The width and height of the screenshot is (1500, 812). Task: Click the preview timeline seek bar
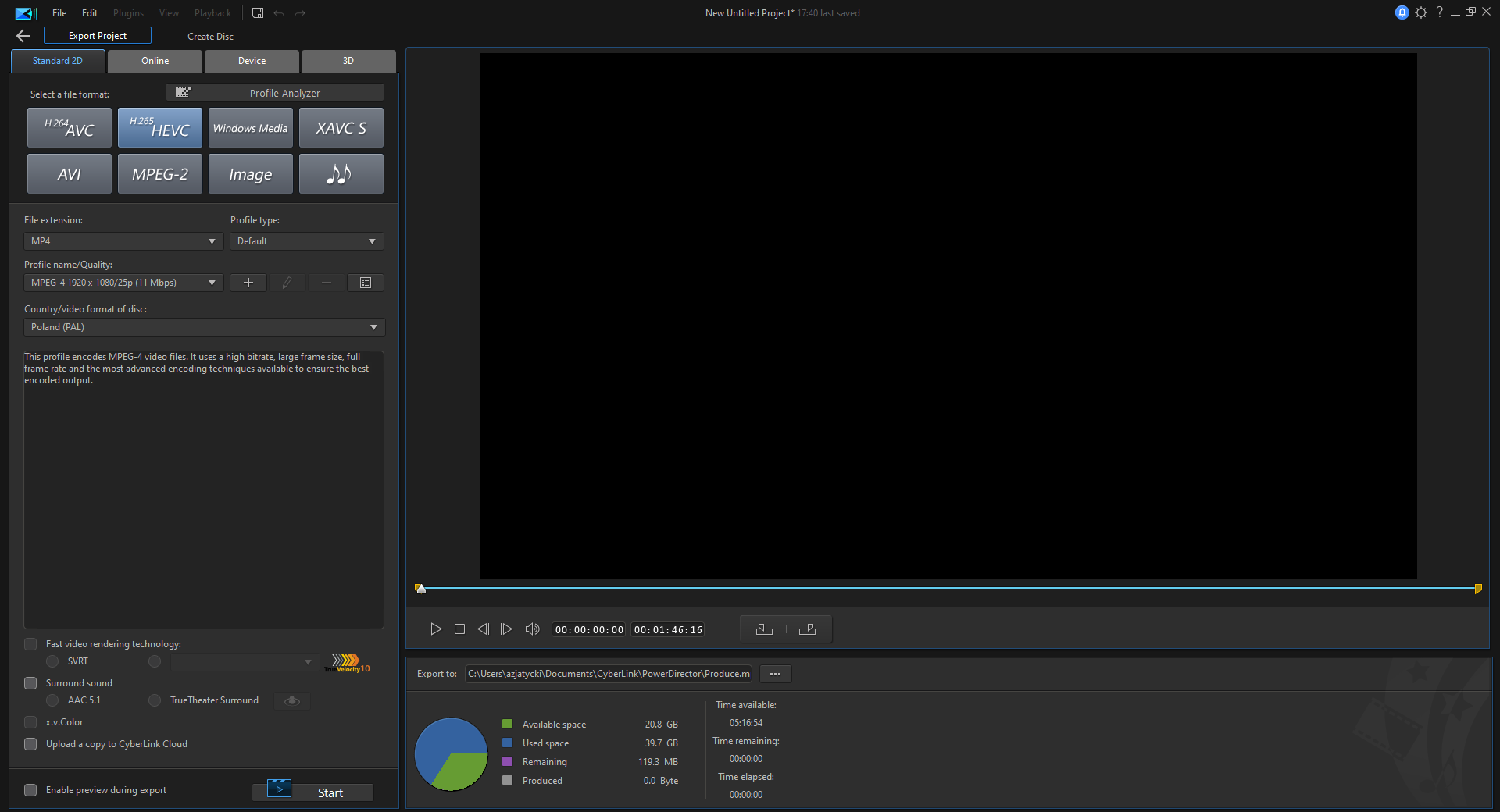[x=948, y=588]
